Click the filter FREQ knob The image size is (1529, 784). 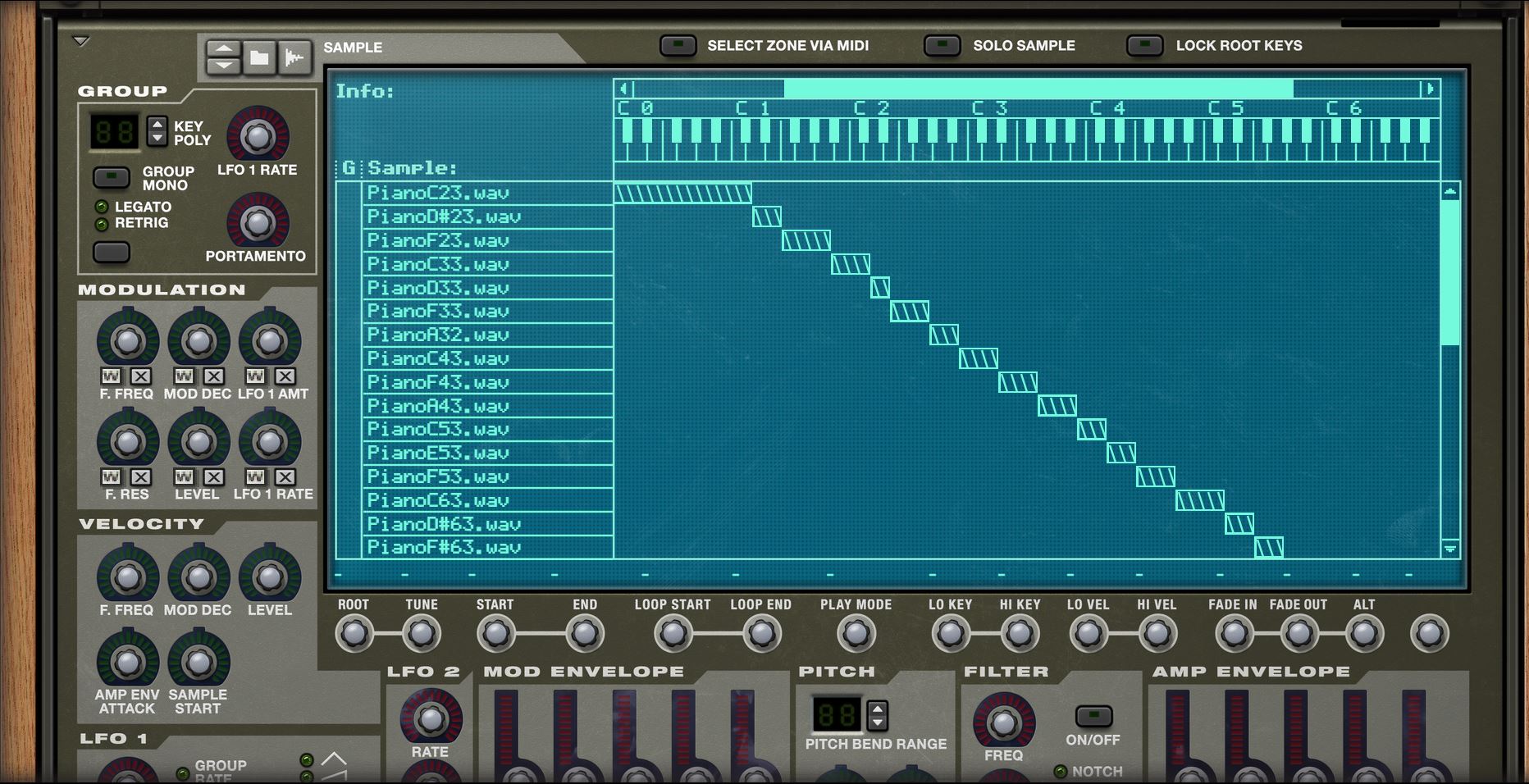[x=1003, y=723]
